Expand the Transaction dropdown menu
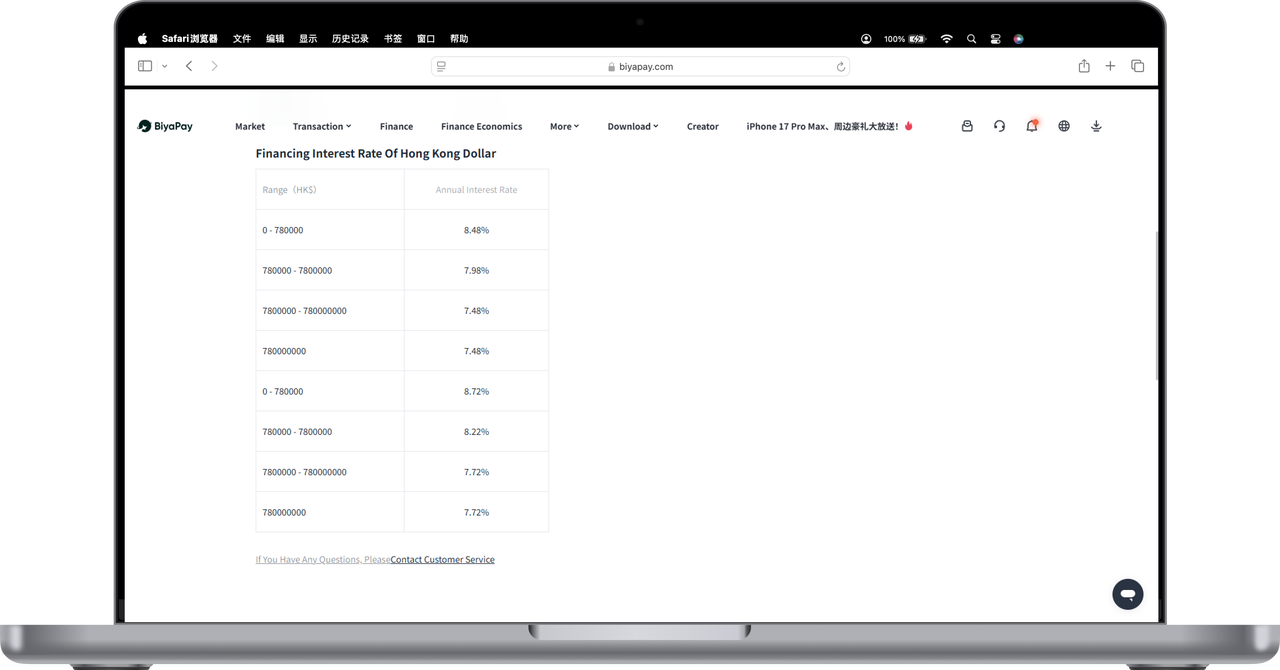The width and height of the screenshot is (1280, 670). tap(322, 127)
